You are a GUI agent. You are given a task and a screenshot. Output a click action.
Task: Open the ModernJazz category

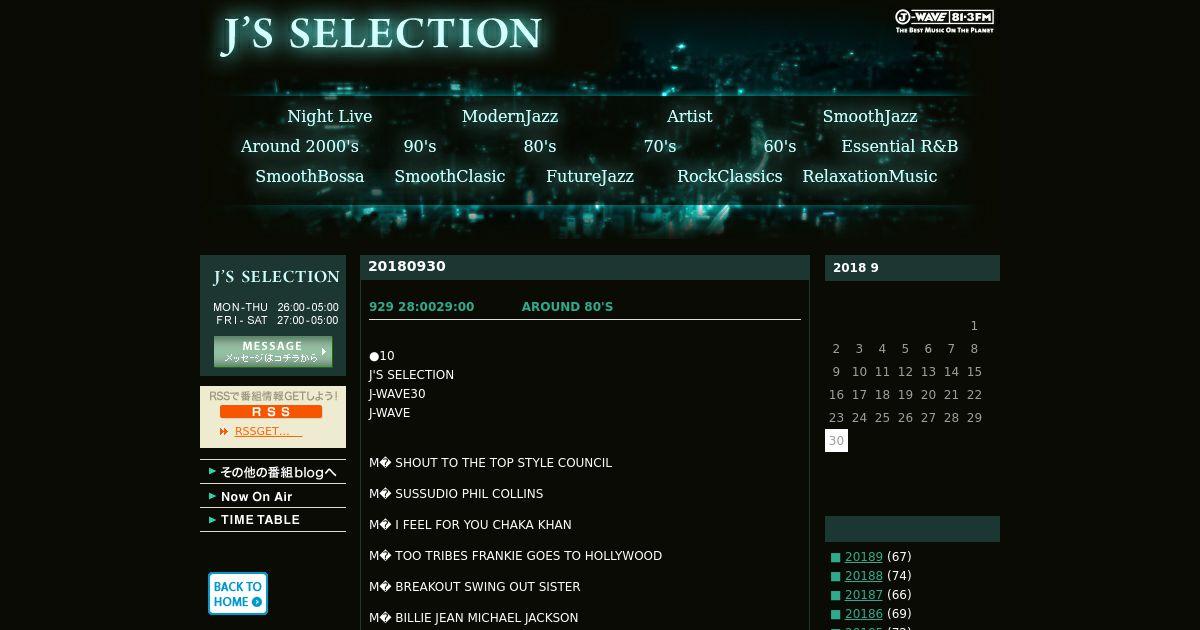click(510, 116)
